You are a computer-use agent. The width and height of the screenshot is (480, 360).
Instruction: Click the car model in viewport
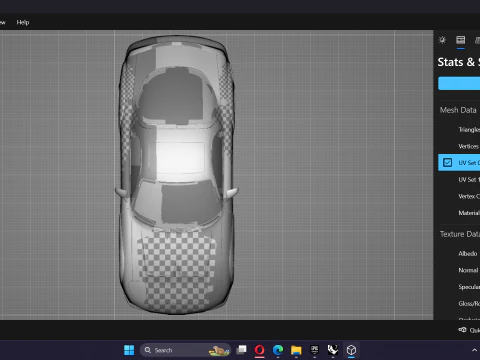177,175
